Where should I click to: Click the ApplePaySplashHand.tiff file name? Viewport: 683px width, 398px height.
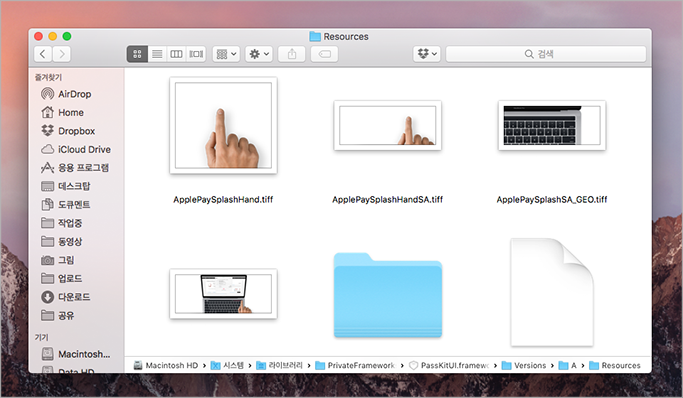tap(223, 199)
